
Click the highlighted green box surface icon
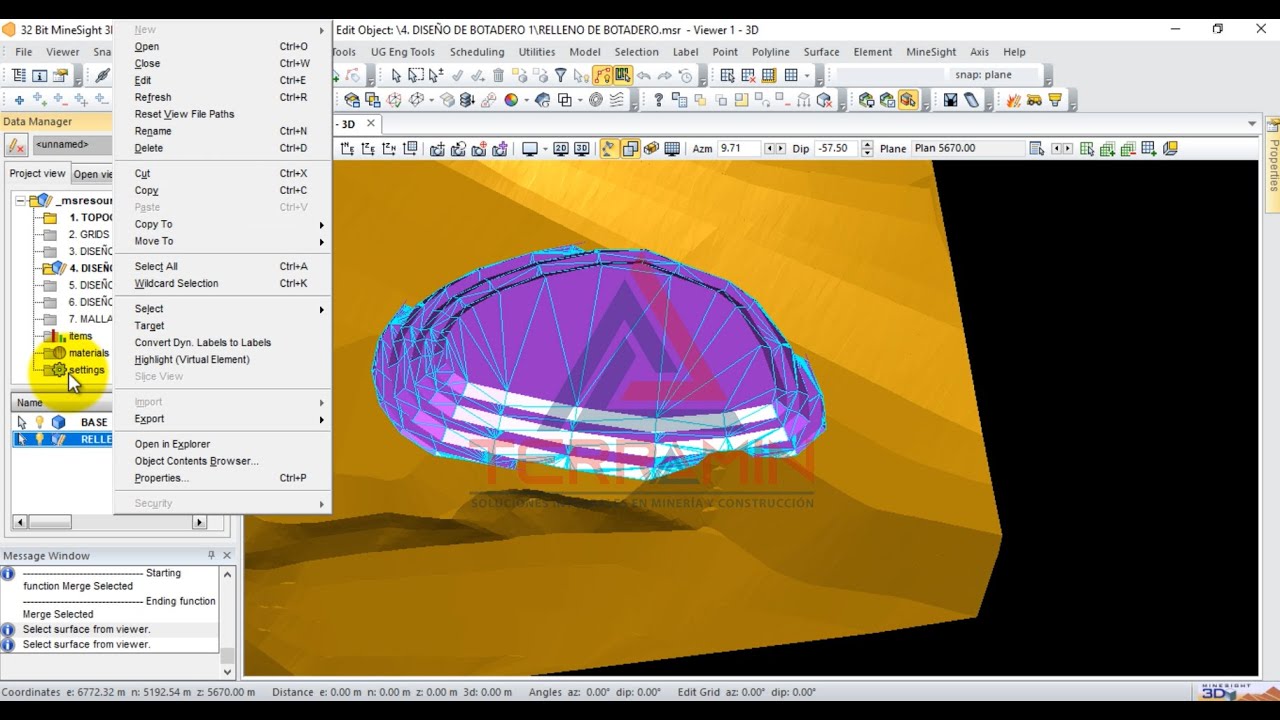pos(908,100)
